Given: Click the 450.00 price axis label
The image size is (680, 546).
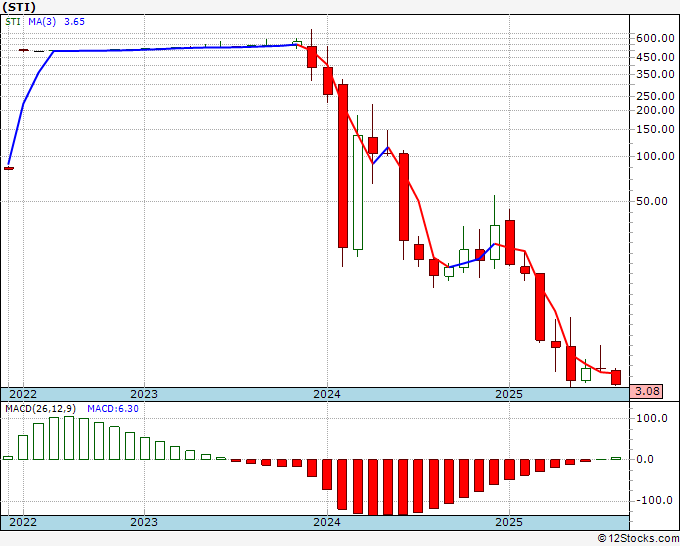Looking at the screenshot, I should (x=655, y=57).
